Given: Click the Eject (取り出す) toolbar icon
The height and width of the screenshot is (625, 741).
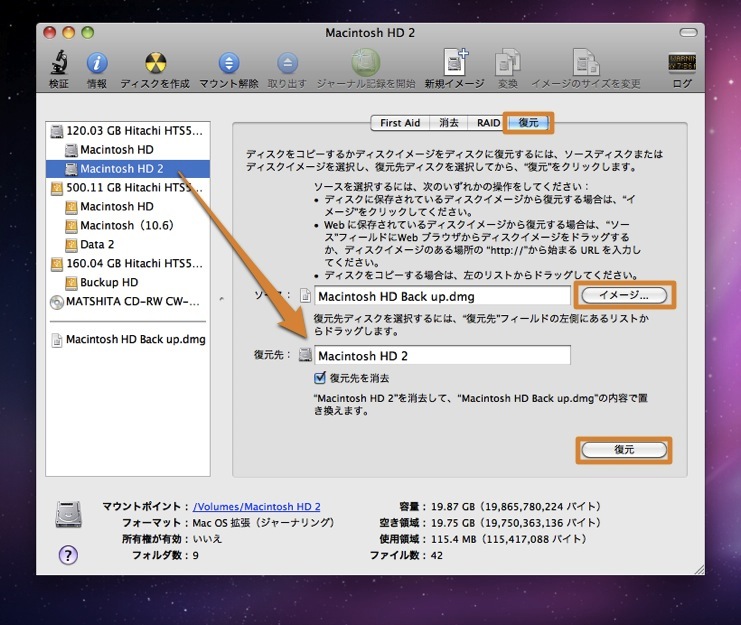Looking at the screenshot, I should pos(287,62).
